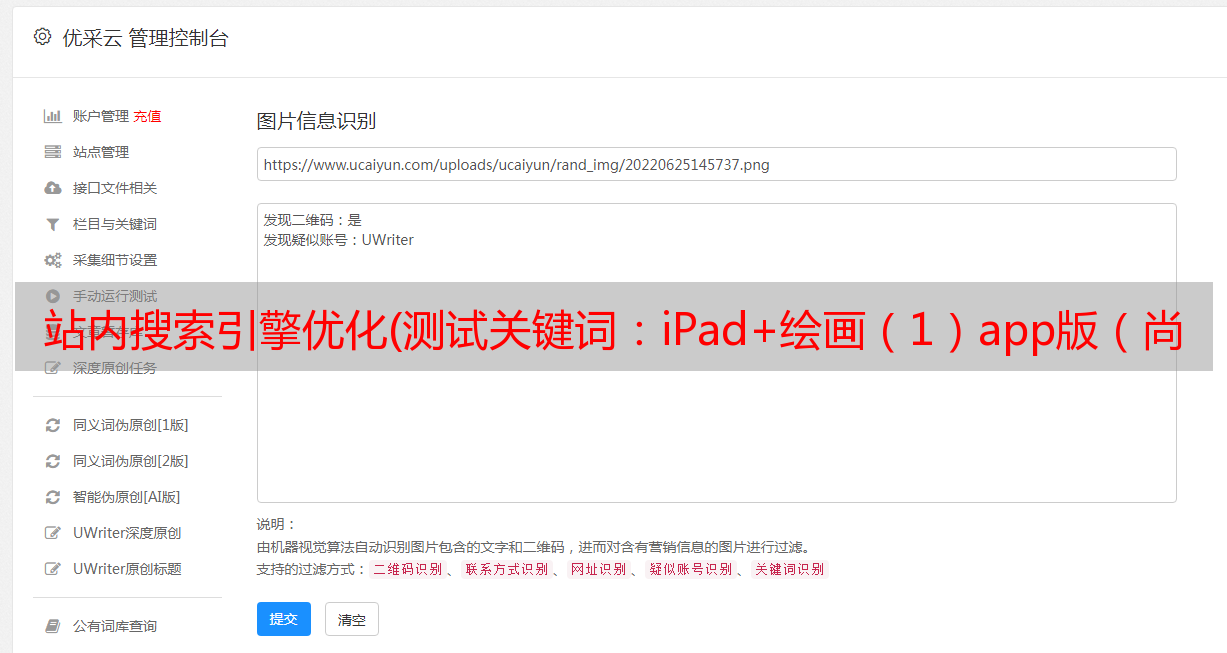Screen dimensions: 1227x653
Task: Click the 说明: label
Action: pos(276,524)
